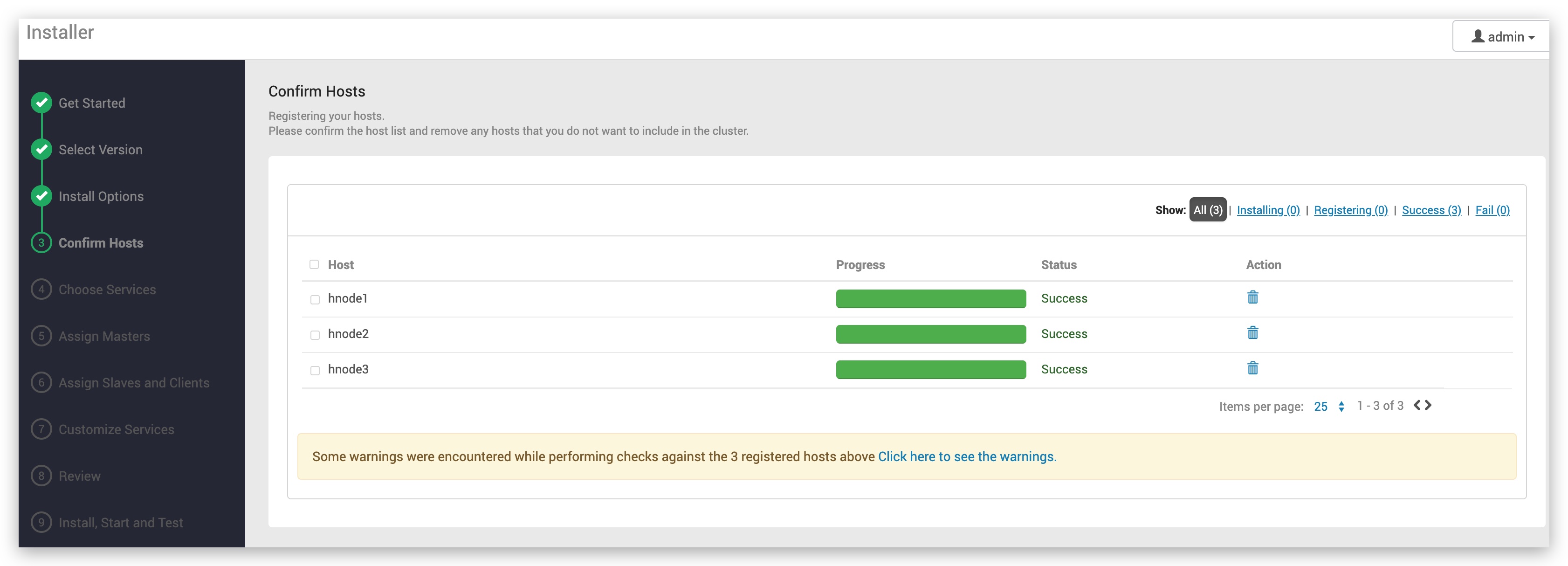Viewport: 1568px width, 566px height.
Task: Click the step 7 circle icon
Action: point(41,429)
